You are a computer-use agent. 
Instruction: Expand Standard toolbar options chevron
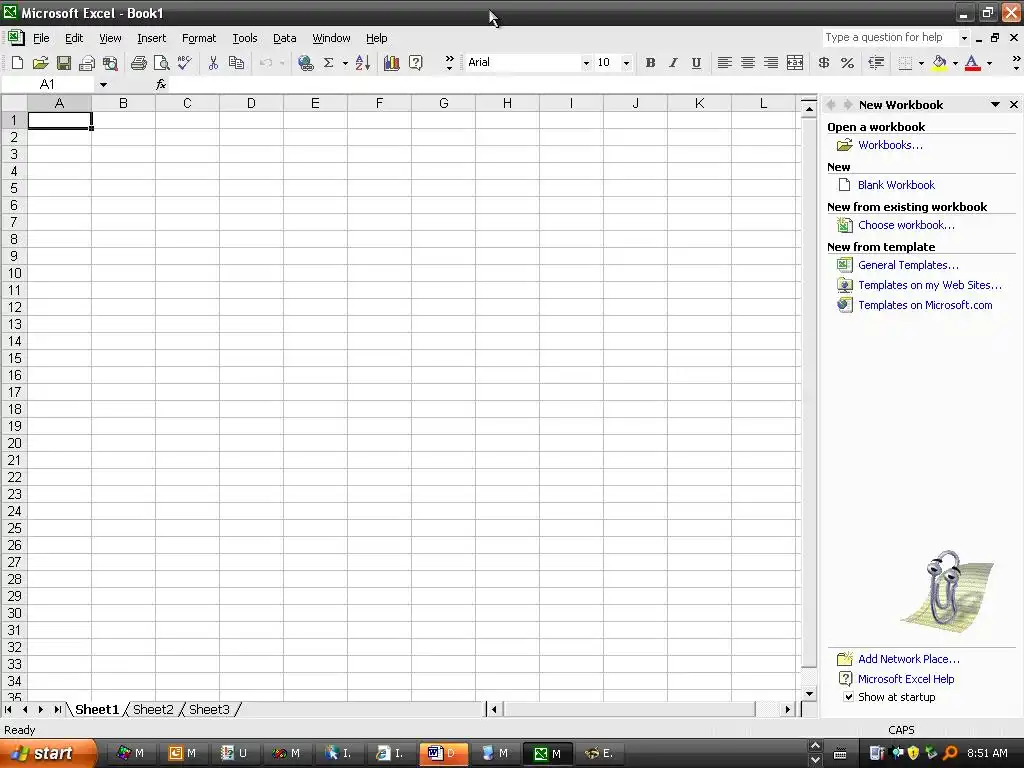(x=449, y=63)
